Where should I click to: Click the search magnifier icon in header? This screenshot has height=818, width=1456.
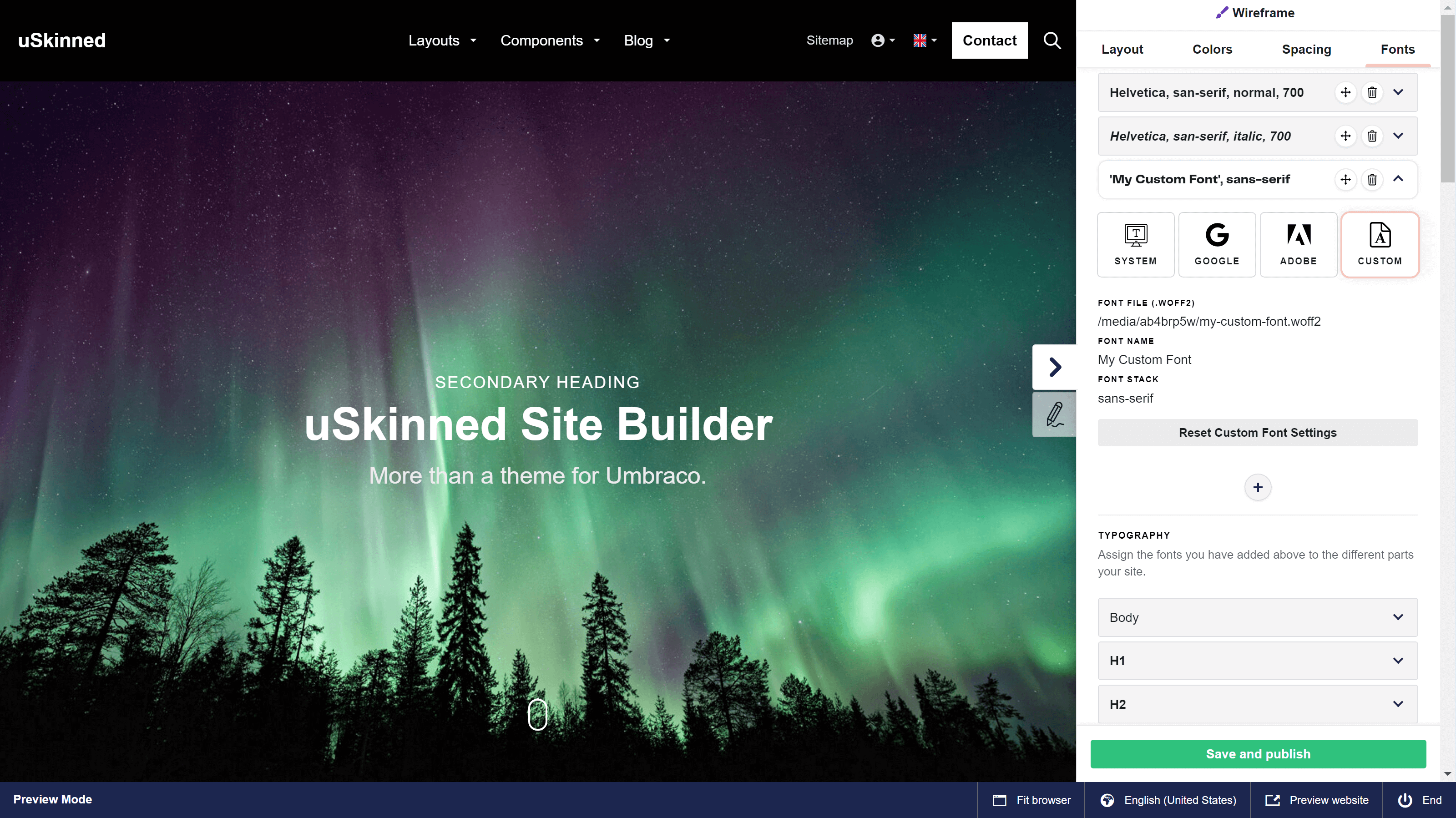pos(1052,40)
